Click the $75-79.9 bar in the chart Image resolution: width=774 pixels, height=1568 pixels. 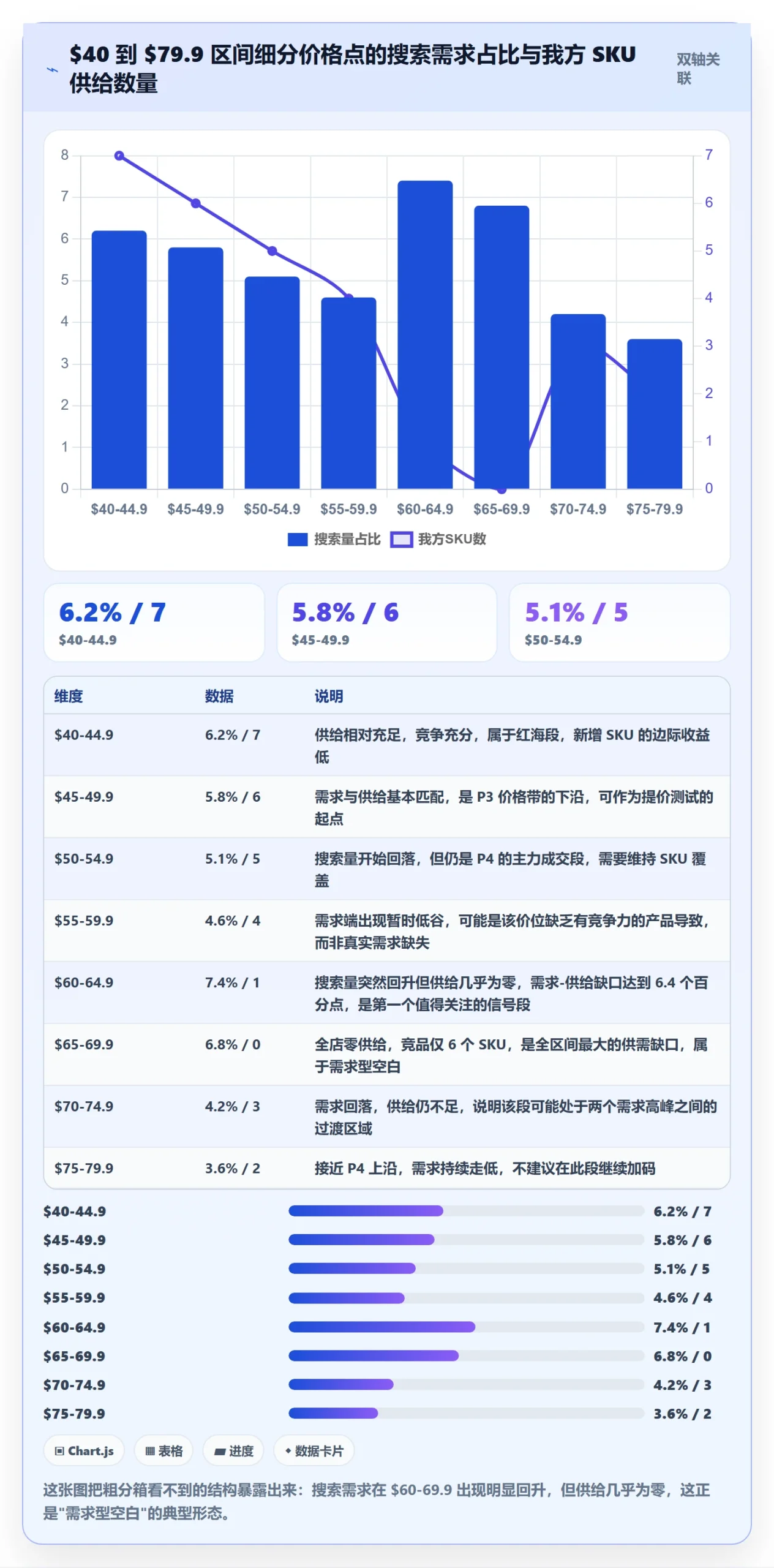655,414
